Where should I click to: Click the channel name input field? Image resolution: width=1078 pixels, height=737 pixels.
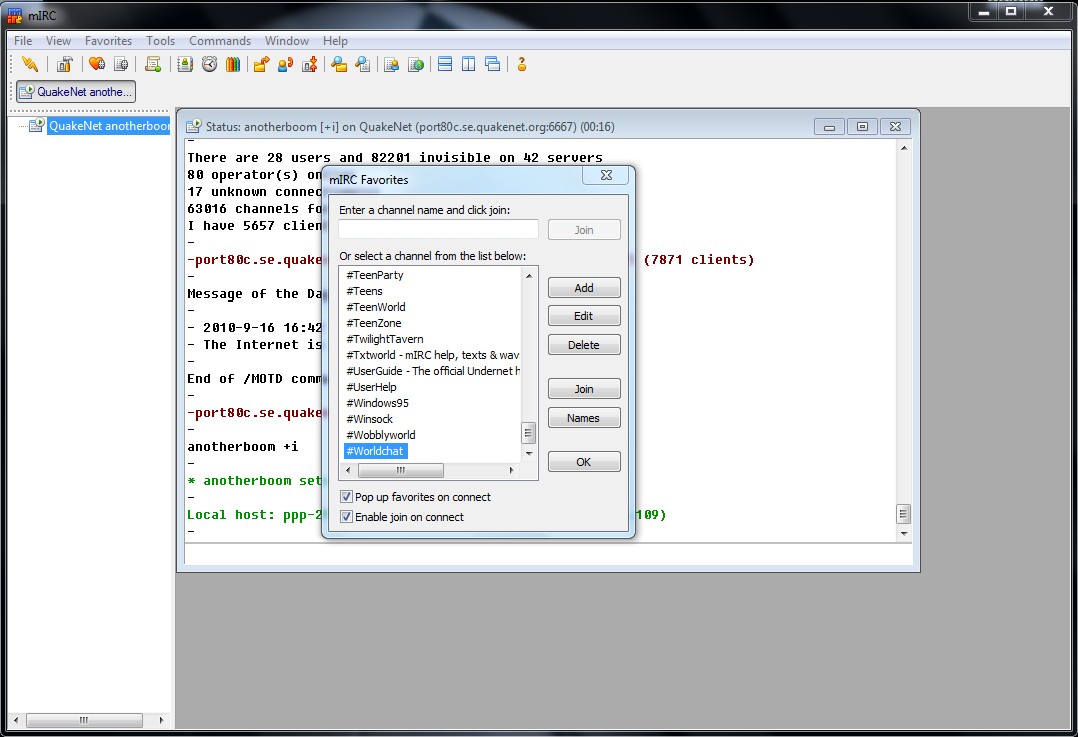(x=438, y=230)
